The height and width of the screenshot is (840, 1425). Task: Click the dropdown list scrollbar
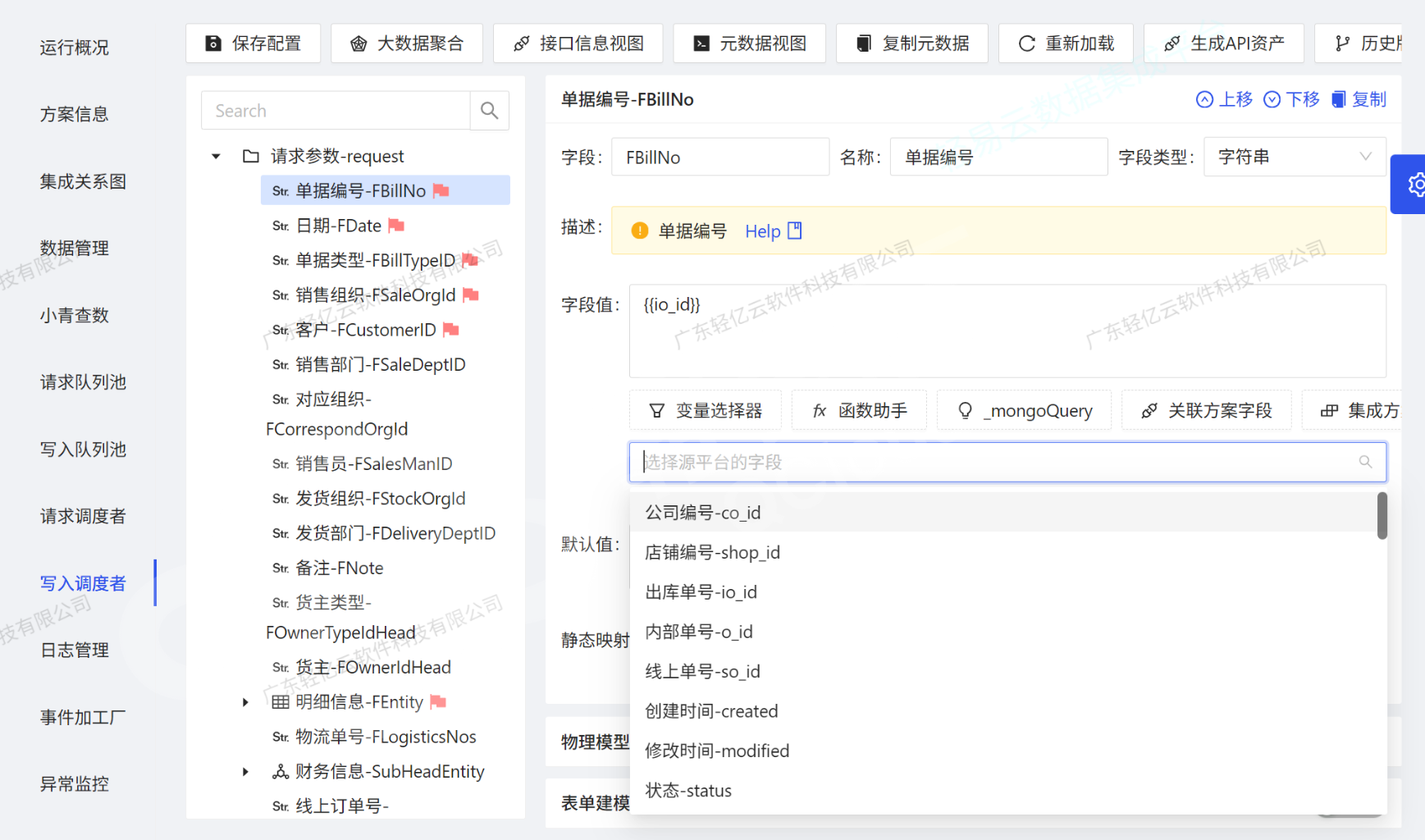[x=1382, y=517]
